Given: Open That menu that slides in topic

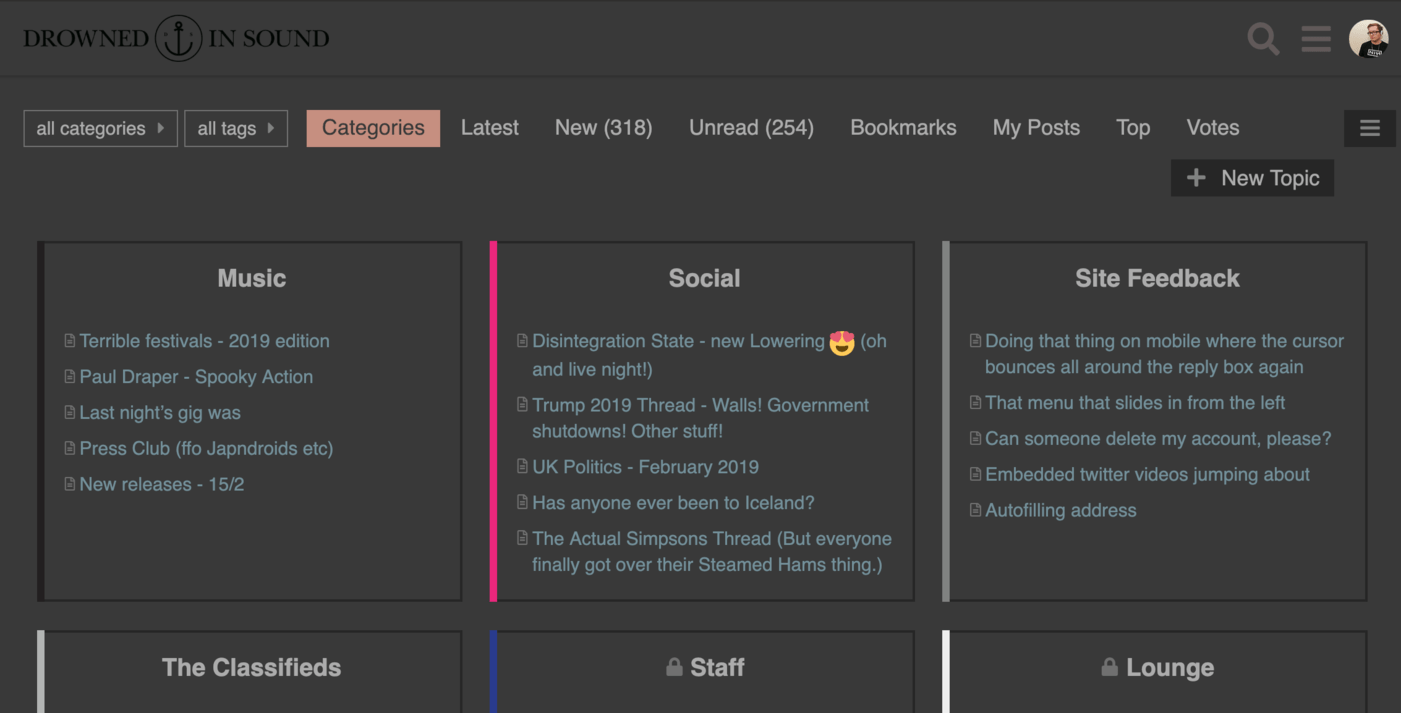Looking at the screenshot, I should [x=1135, y=403].
